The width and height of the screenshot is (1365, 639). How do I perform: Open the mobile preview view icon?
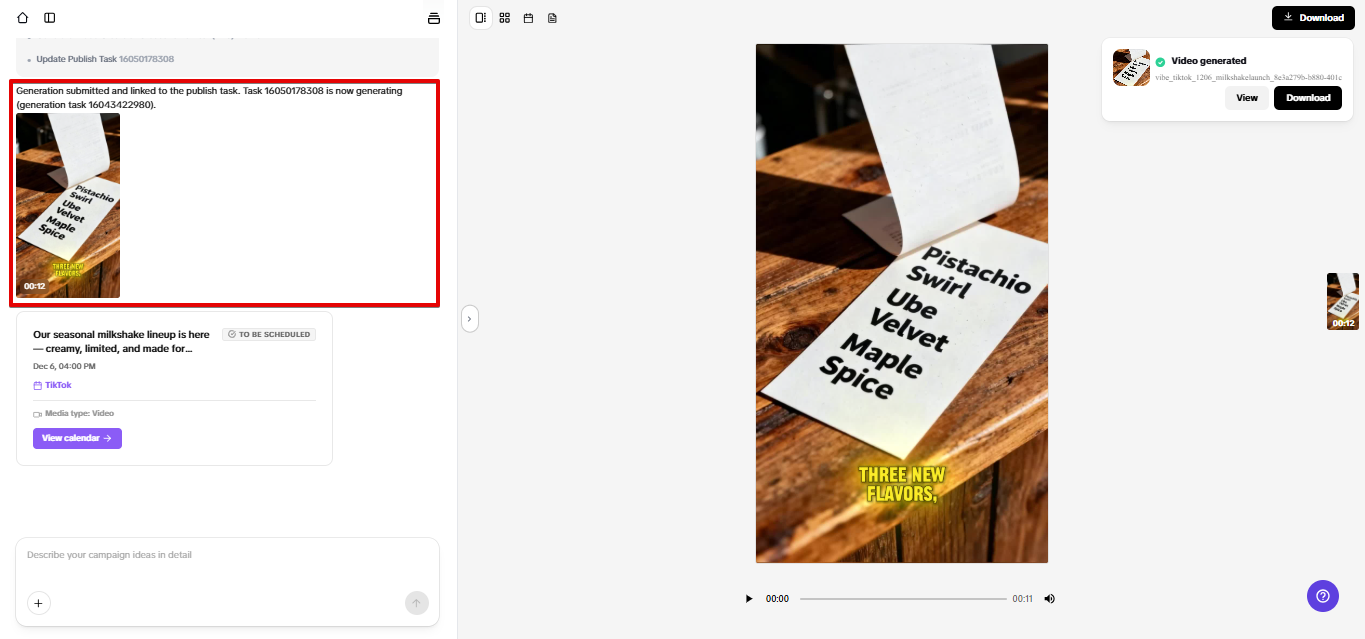480,17
